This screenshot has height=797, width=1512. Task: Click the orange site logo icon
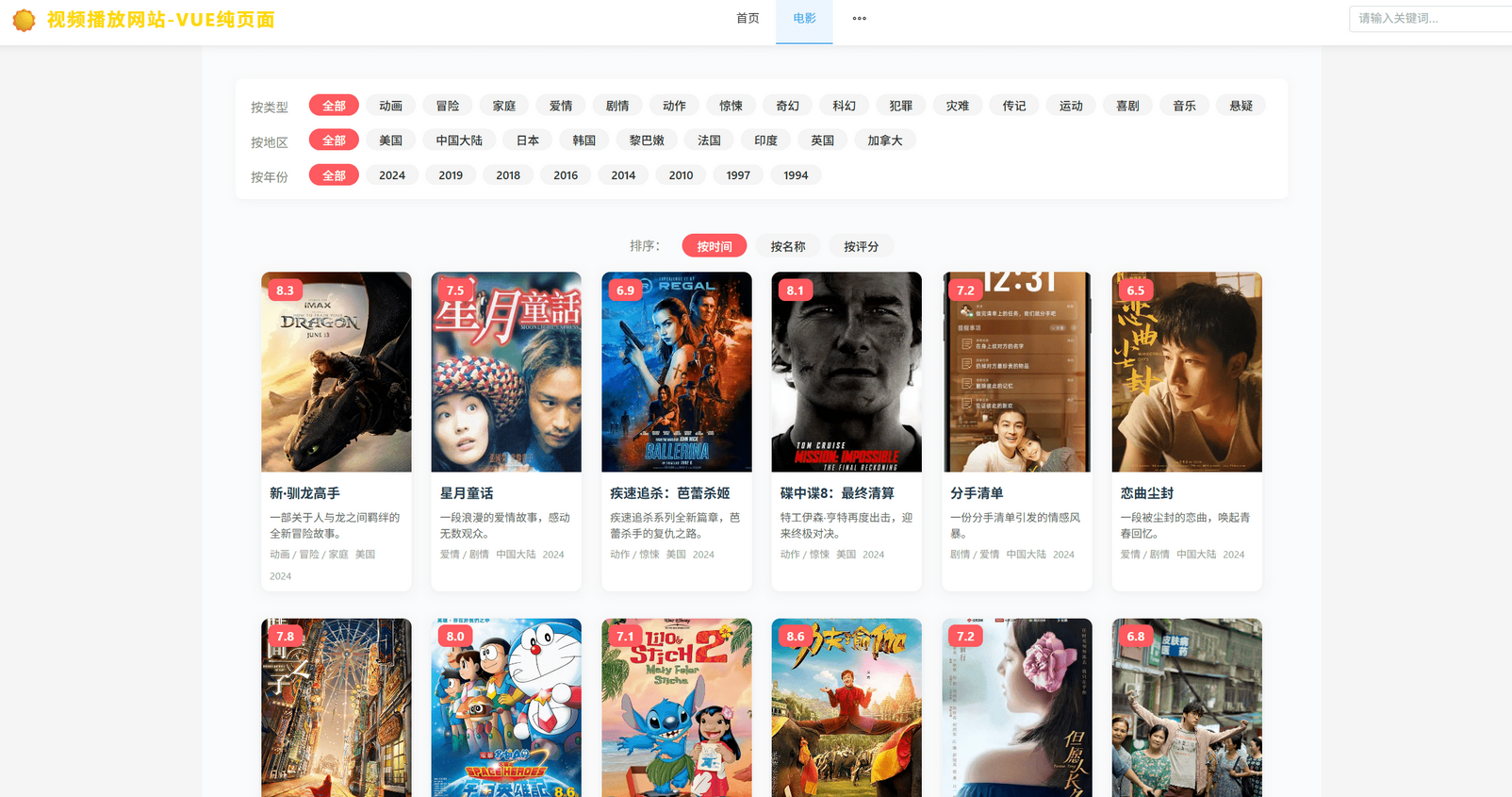24,20
